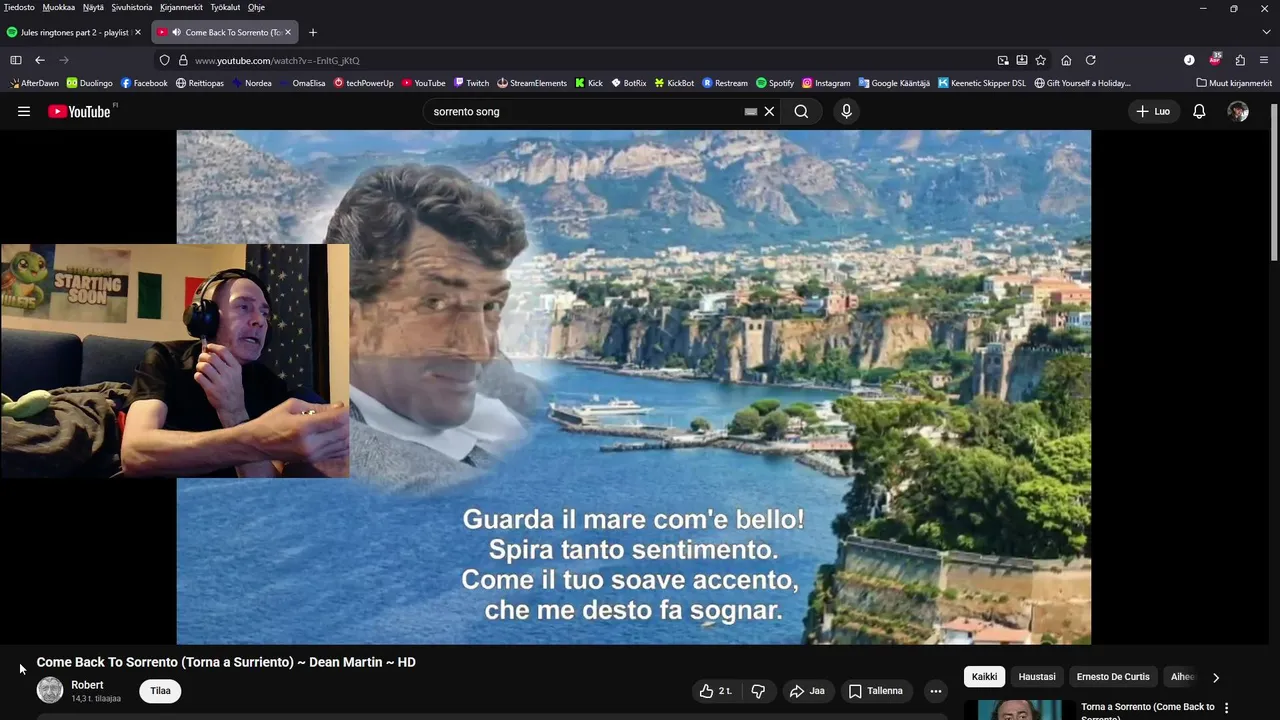Go to the YouTube home logo

coord(80,111)
